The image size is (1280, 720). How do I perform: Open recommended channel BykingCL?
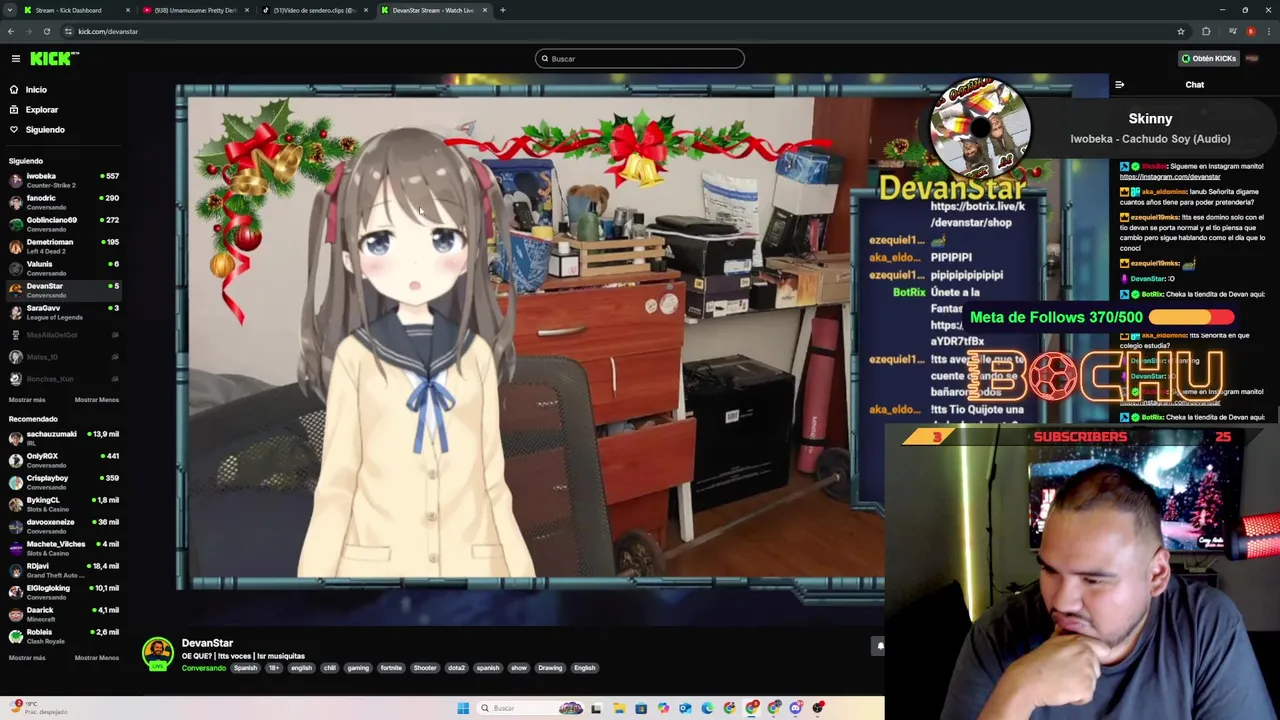[x=62, y=504]
